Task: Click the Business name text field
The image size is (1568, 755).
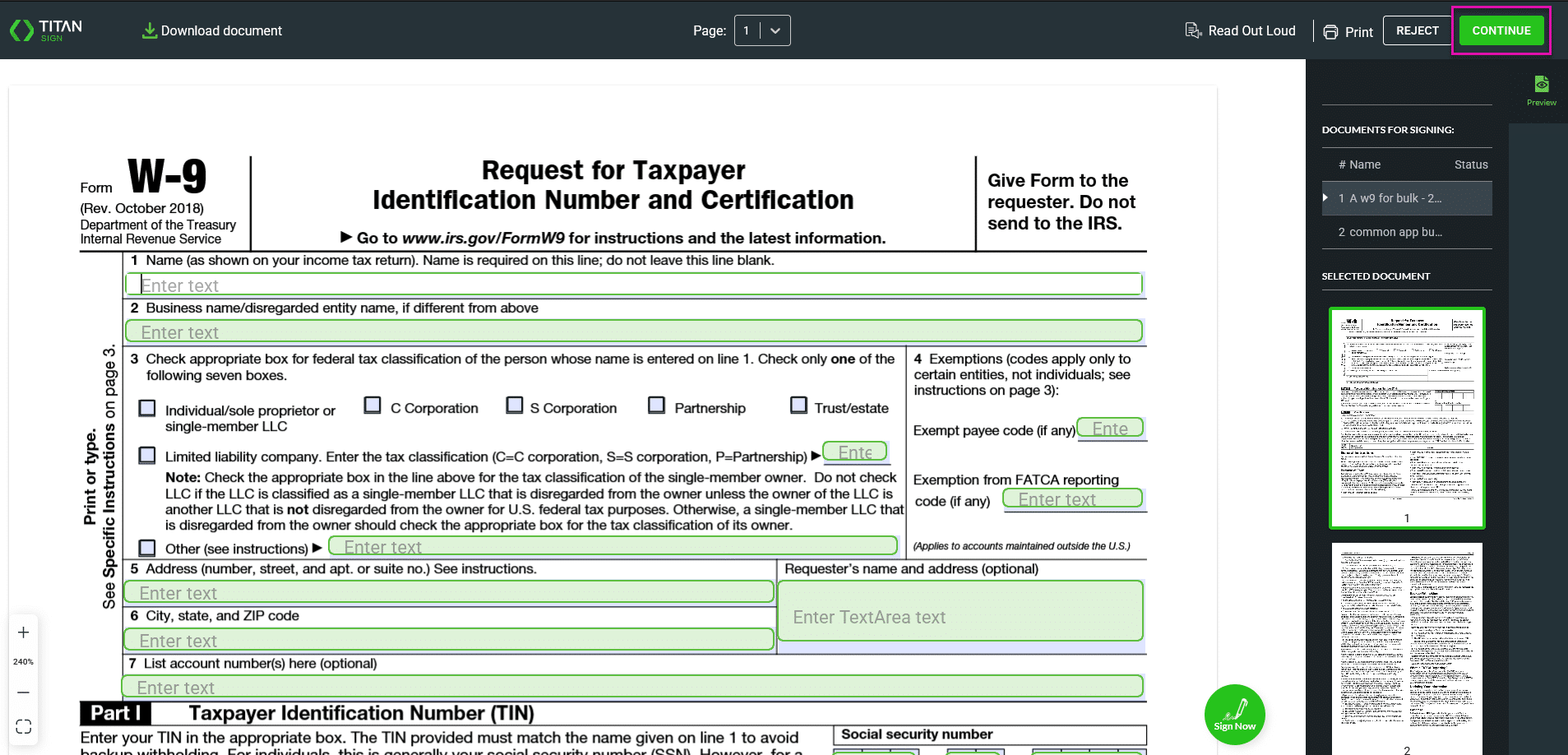Action: (633, 331)
